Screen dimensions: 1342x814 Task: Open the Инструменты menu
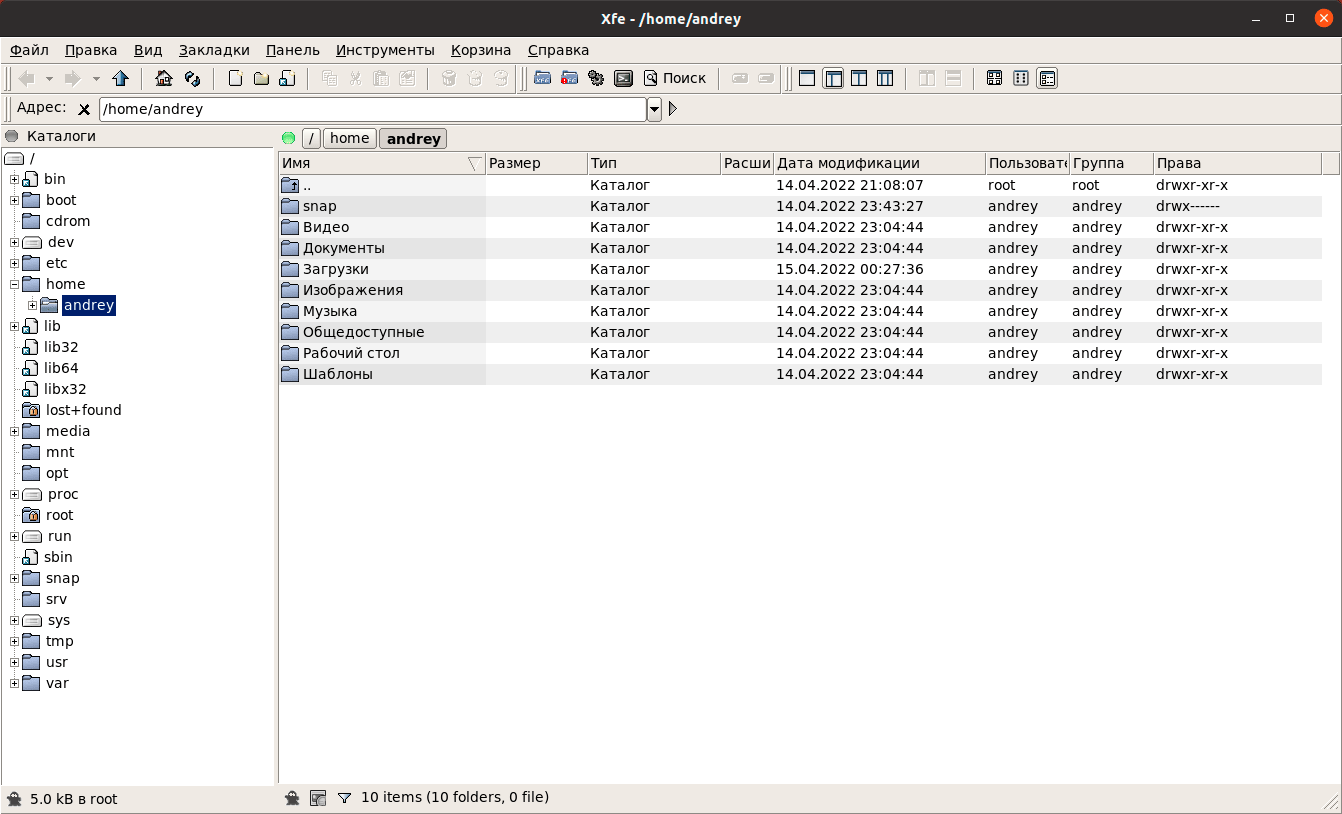[385, 50]
